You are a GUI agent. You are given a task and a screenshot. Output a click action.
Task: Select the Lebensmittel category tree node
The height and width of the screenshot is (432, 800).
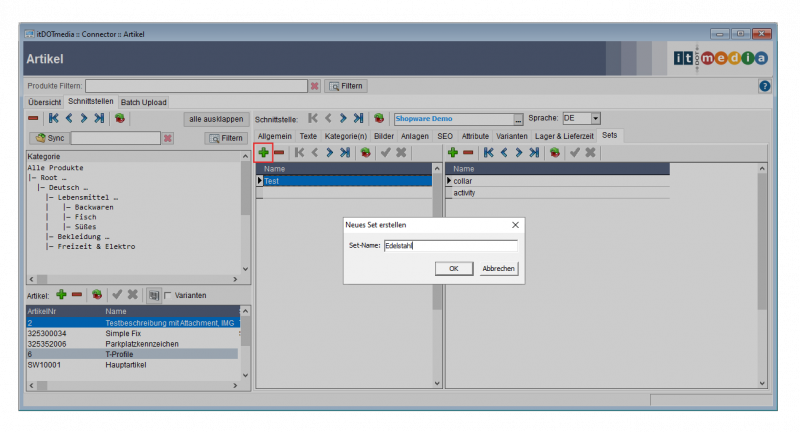click(86, 197)
